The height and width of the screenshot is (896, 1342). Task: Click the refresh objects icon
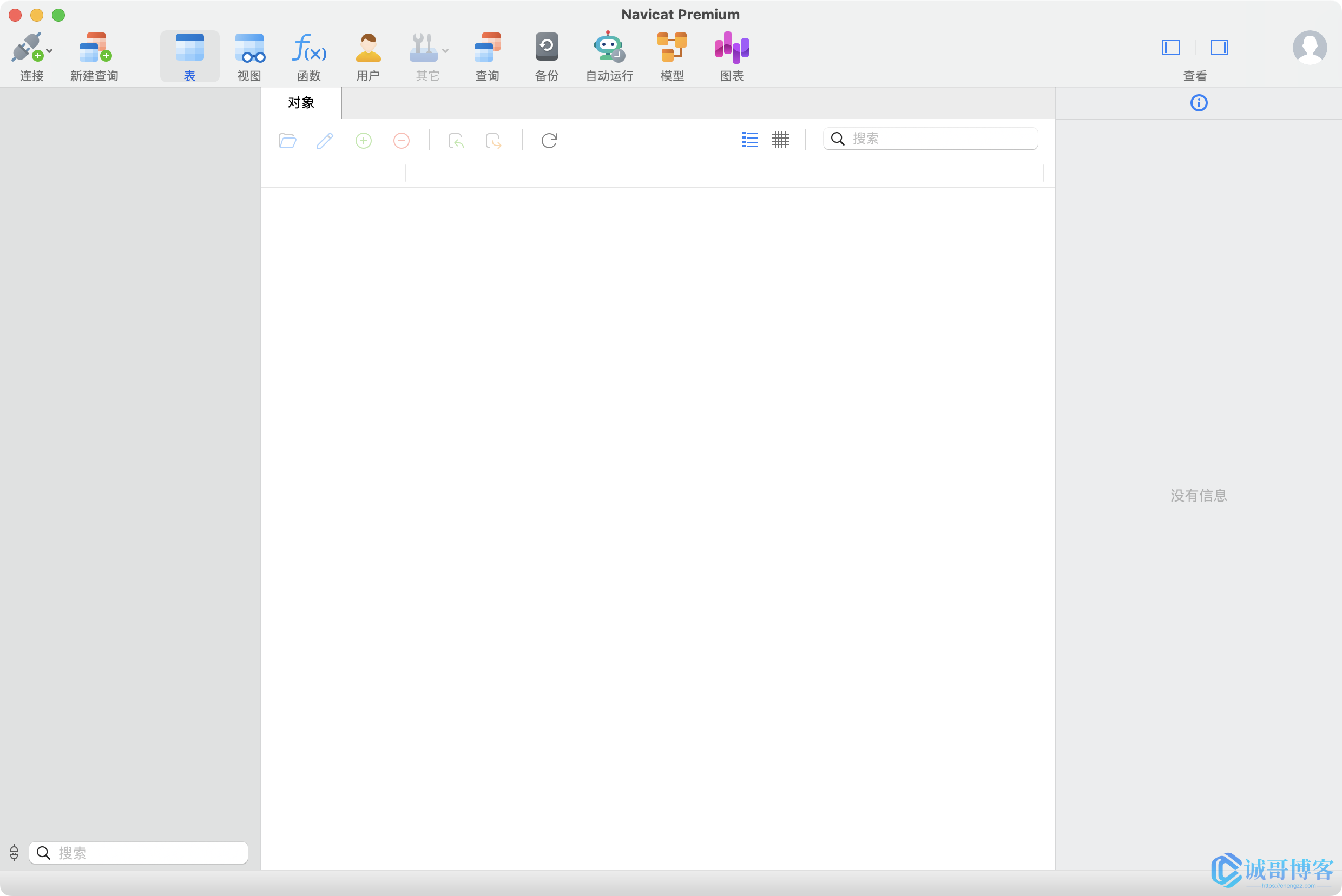[x=549, y=140]
